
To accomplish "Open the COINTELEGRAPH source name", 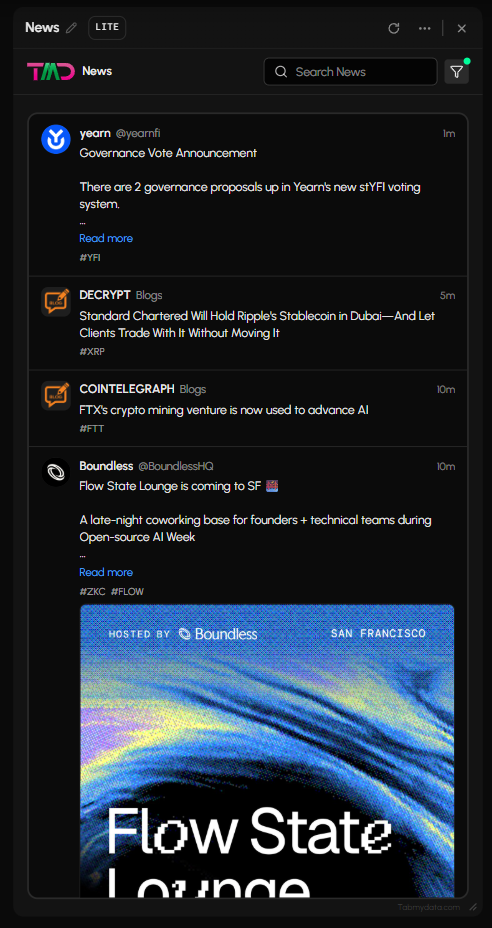I will [127, 389].
